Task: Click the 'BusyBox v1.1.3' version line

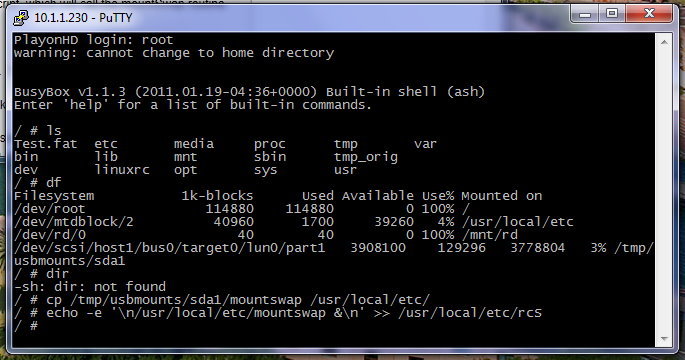Action: 249,92
